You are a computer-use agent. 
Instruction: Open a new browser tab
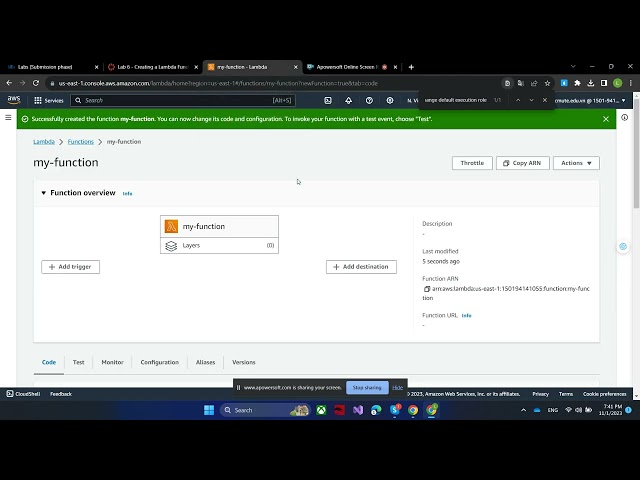coord(411,67)
